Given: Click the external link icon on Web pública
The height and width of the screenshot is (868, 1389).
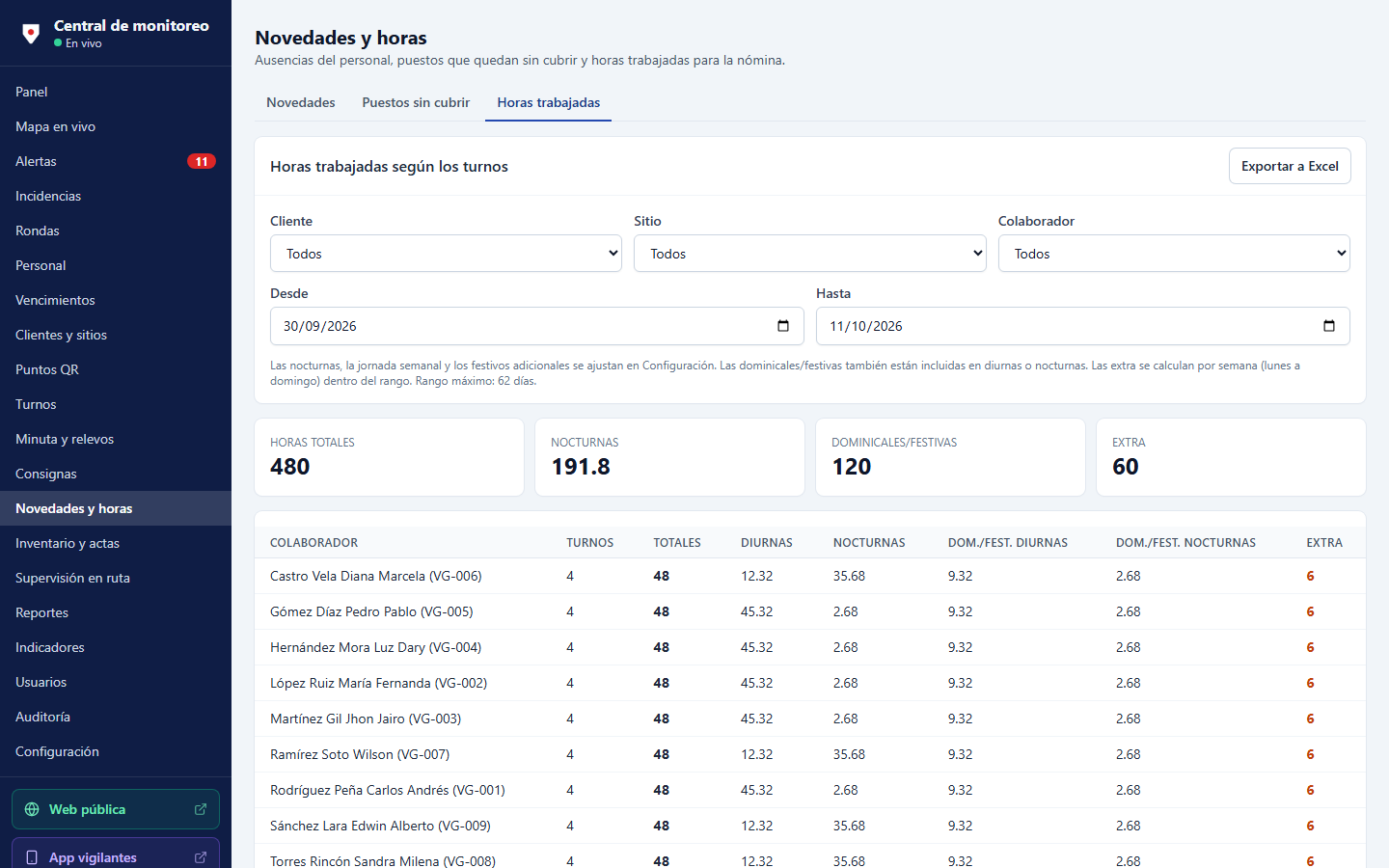Looking at the screenshot, I should coord(201,809).
